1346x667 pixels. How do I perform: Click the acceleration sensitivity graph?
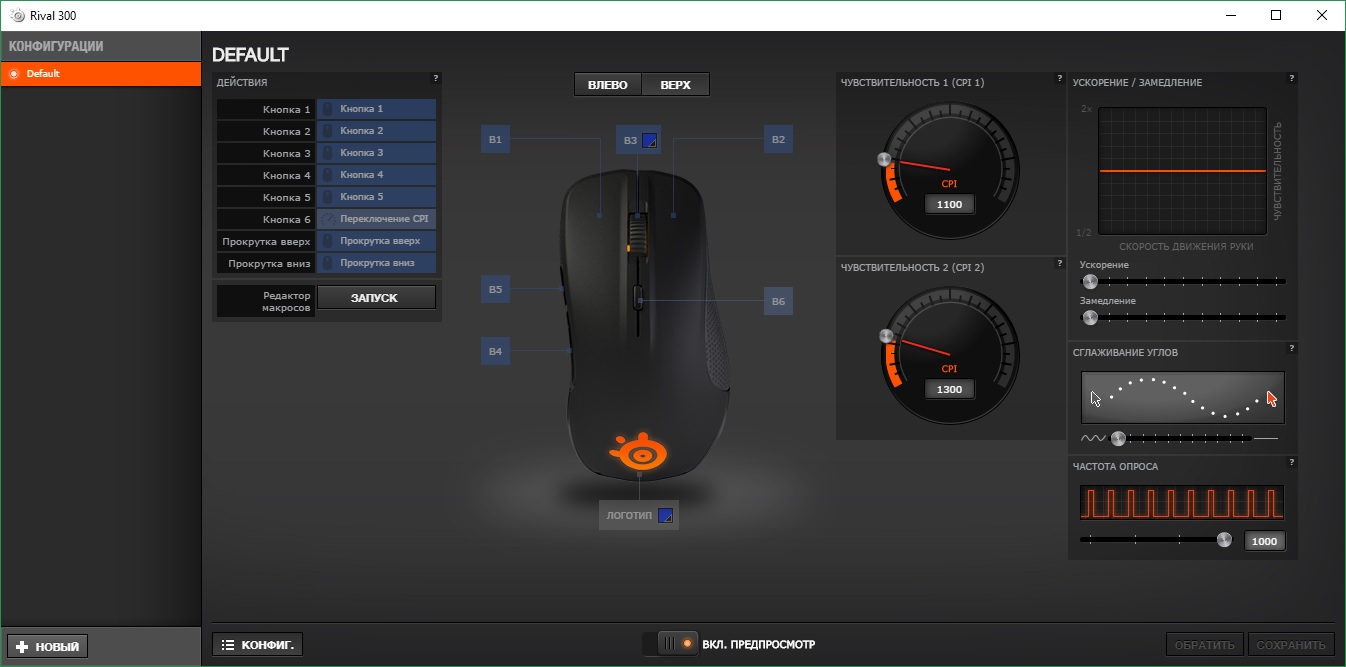click(x=1182, y=171)
